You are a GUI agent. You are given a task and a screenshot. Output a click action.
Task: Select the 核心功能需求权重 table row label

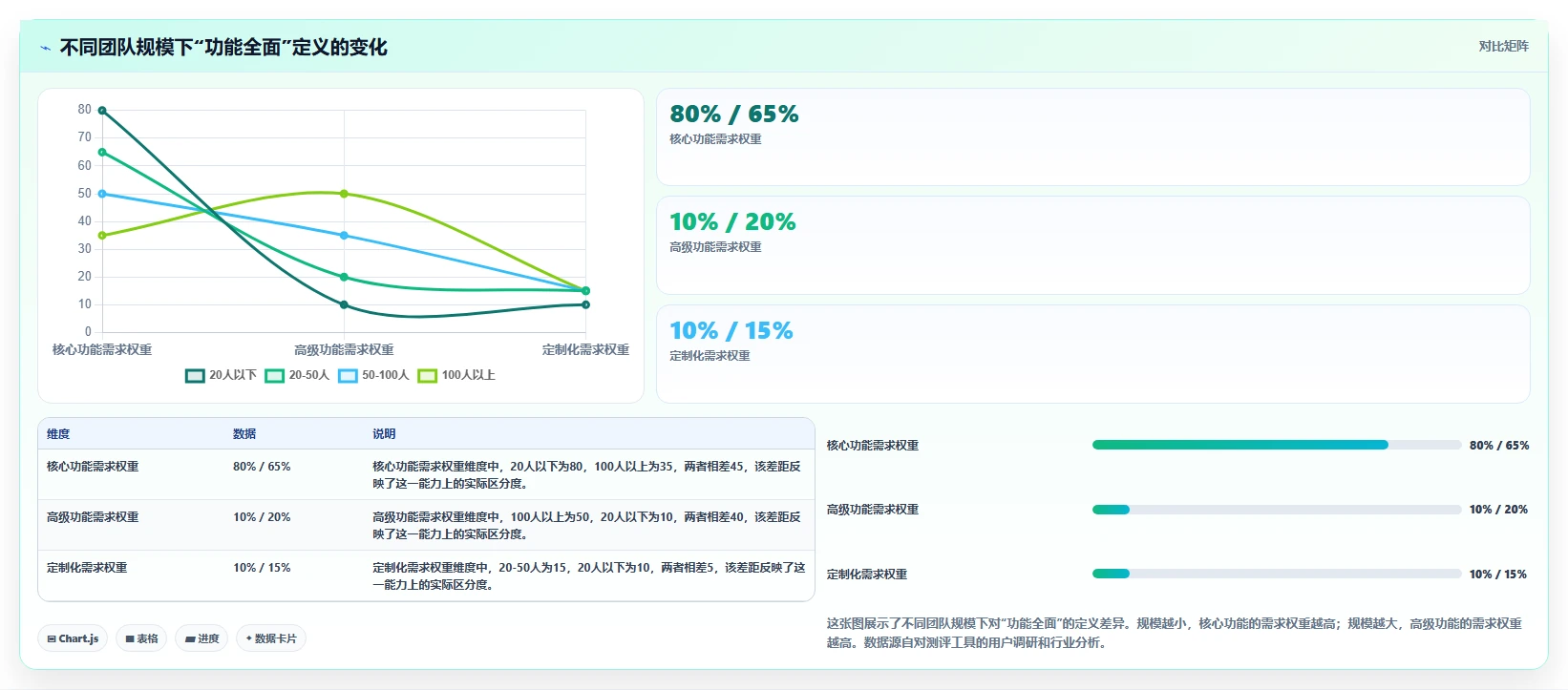(93, 467)
